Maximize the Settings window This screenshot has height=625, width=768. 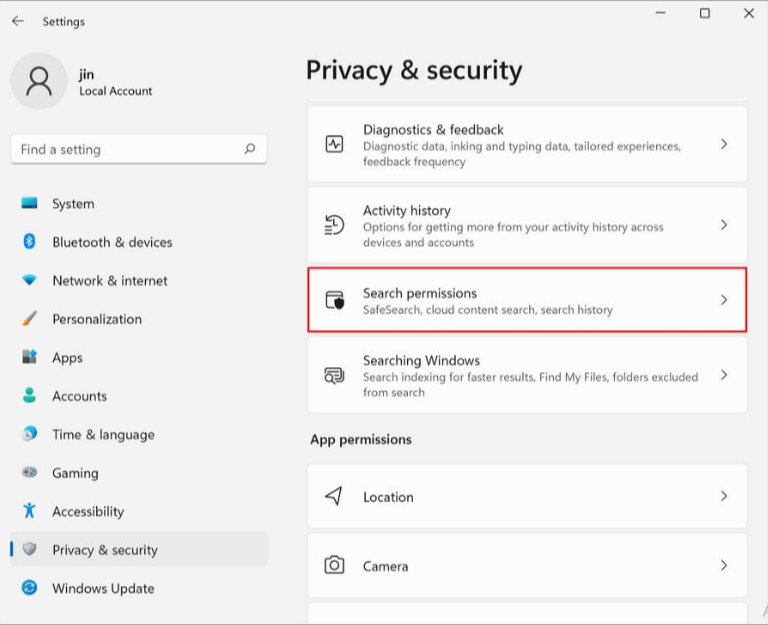coord(704,13)
